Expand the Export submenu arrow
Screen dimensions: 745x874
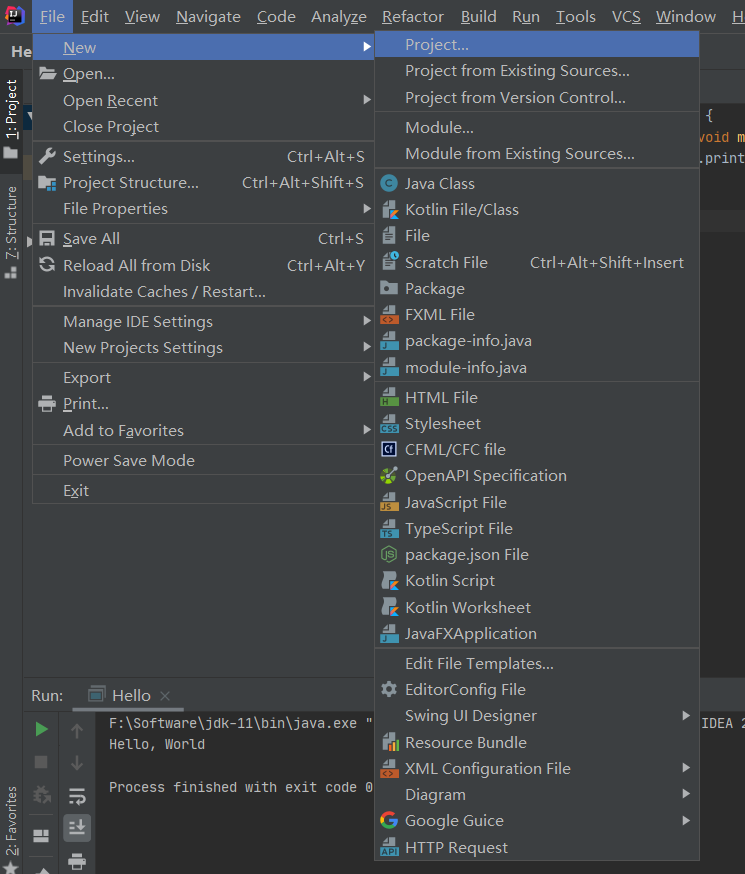(367, 377)
